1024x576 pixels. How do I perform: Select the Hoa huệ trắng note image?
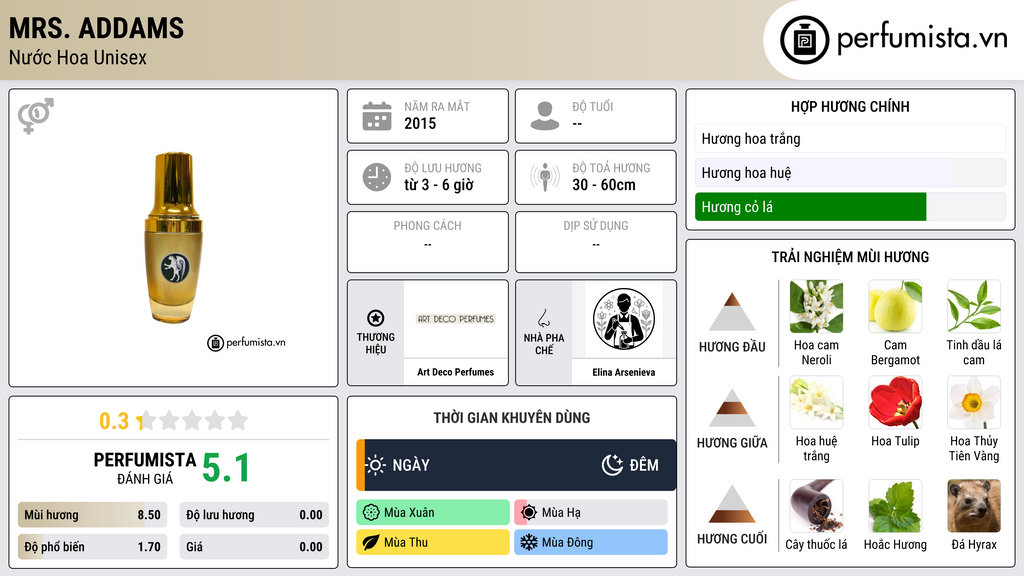[x=816, y=402]
